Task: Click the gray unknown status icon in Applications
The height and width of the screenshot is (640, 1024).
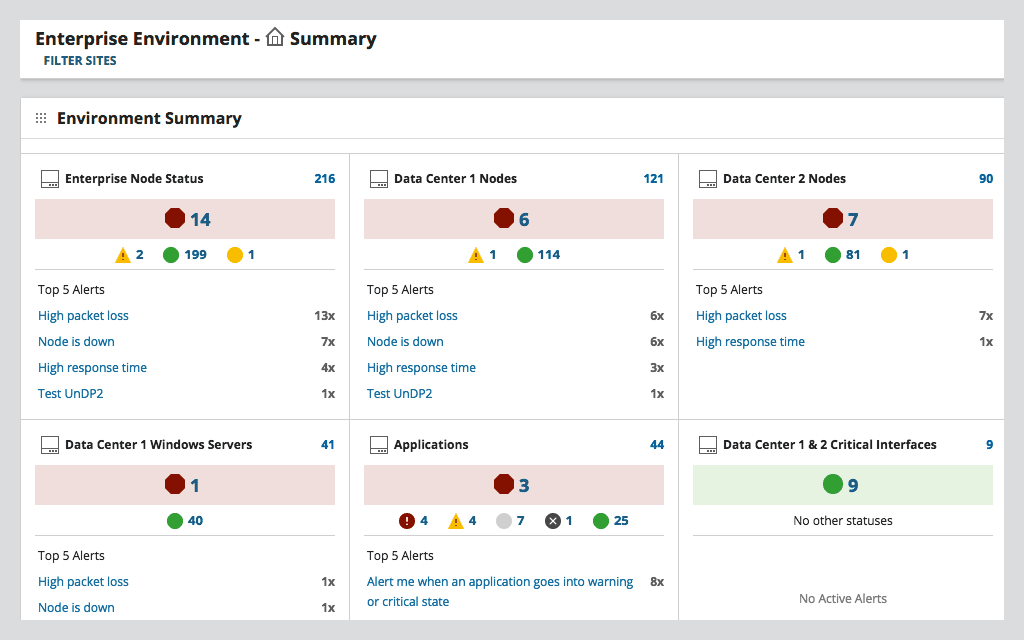Action: coord(506,520)
